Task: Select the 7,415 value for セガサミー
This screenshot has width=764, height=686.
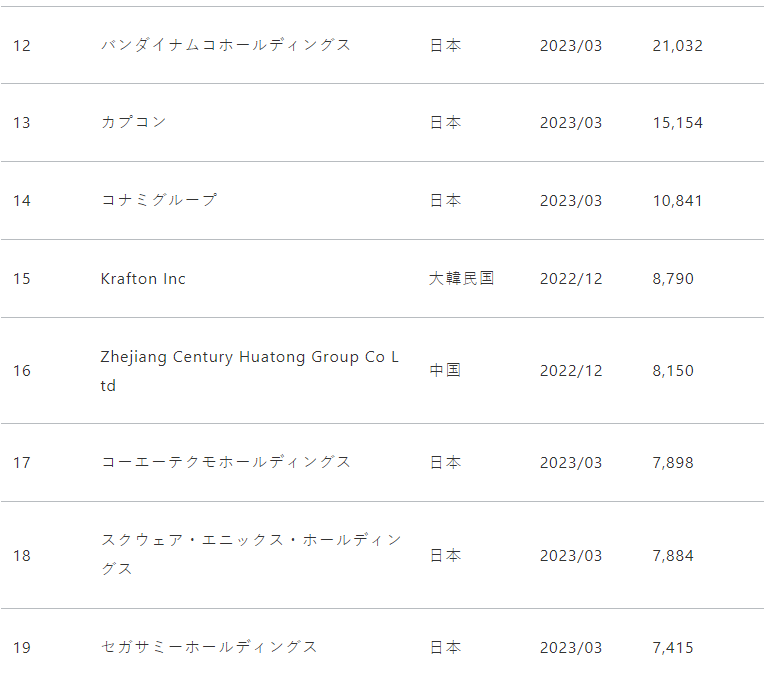Action: tap(673, 648)
